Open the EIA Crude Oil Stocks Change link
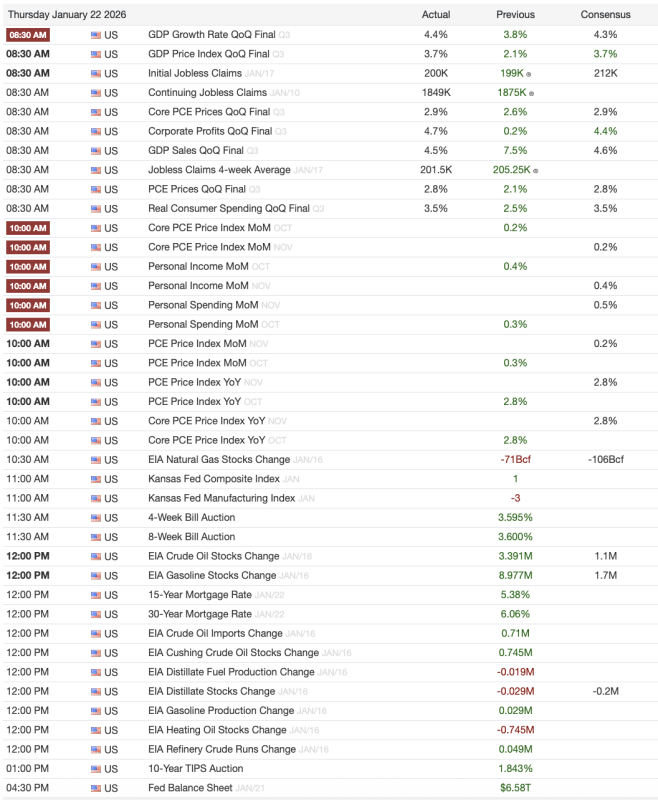Image resolution: width=658 pixels, height=800 pixels. click(212, 556)
